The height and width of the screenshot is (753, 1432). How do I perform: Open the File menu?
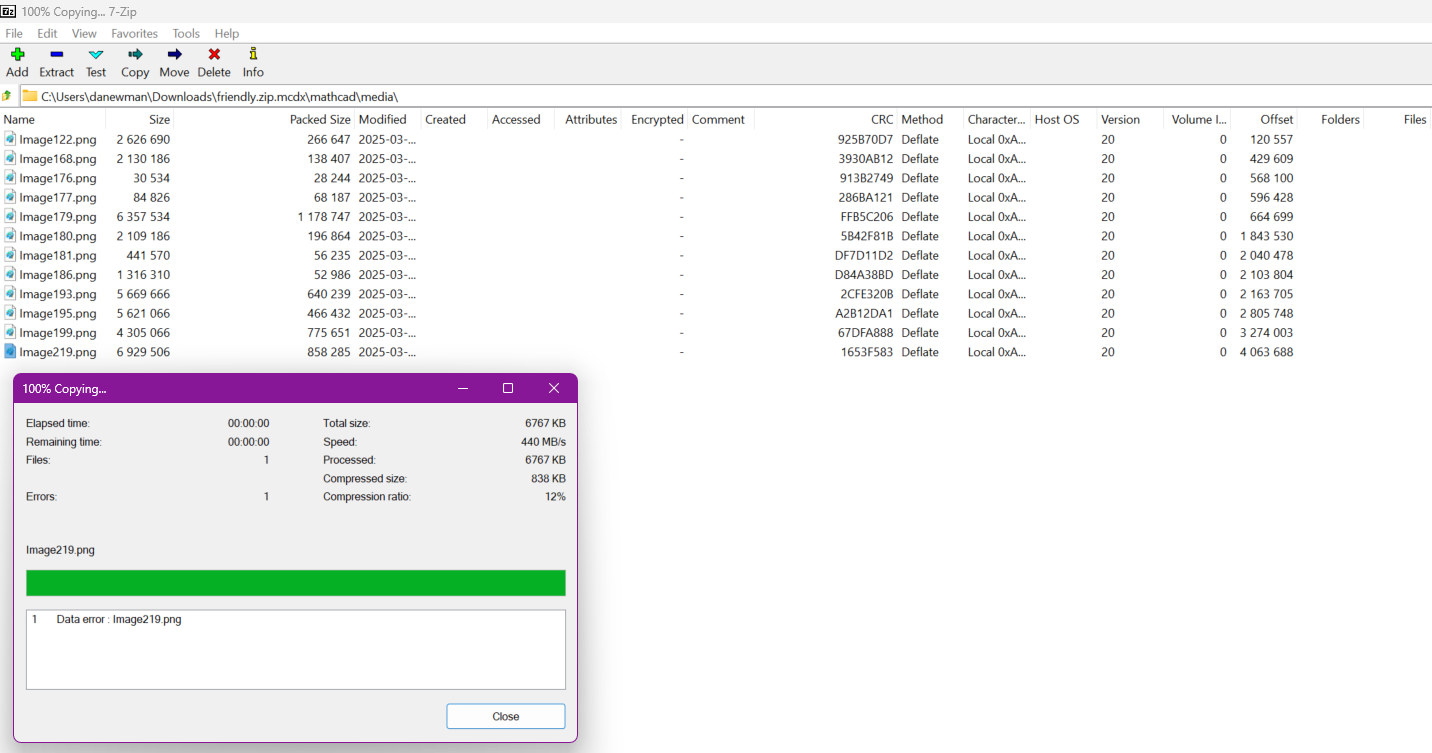tap(14, 33)
